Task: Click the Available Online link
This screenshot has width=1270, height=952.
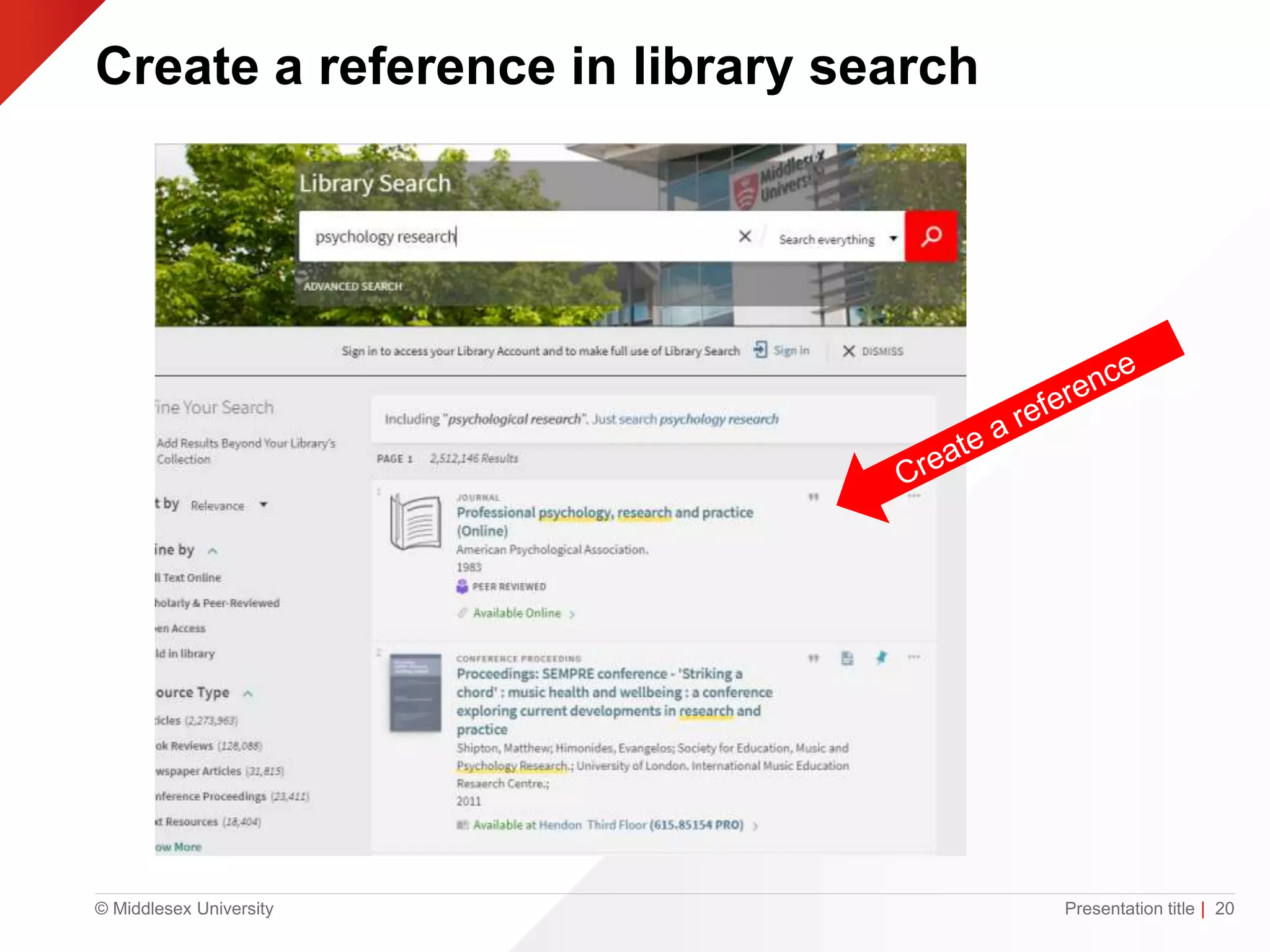Action: [517, 613]
